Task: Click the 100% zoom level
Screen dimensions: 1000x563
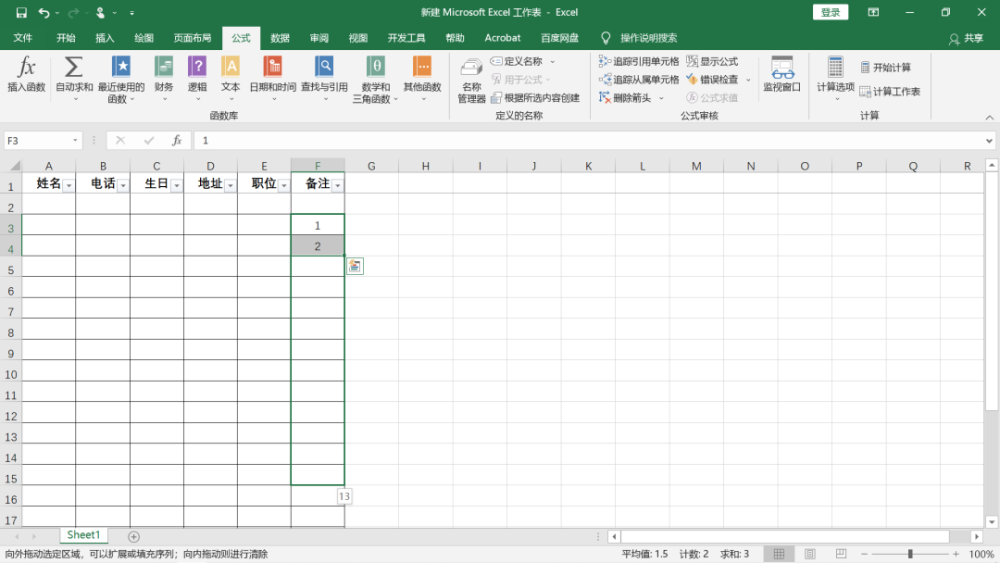Action: [x=981, y=554]
